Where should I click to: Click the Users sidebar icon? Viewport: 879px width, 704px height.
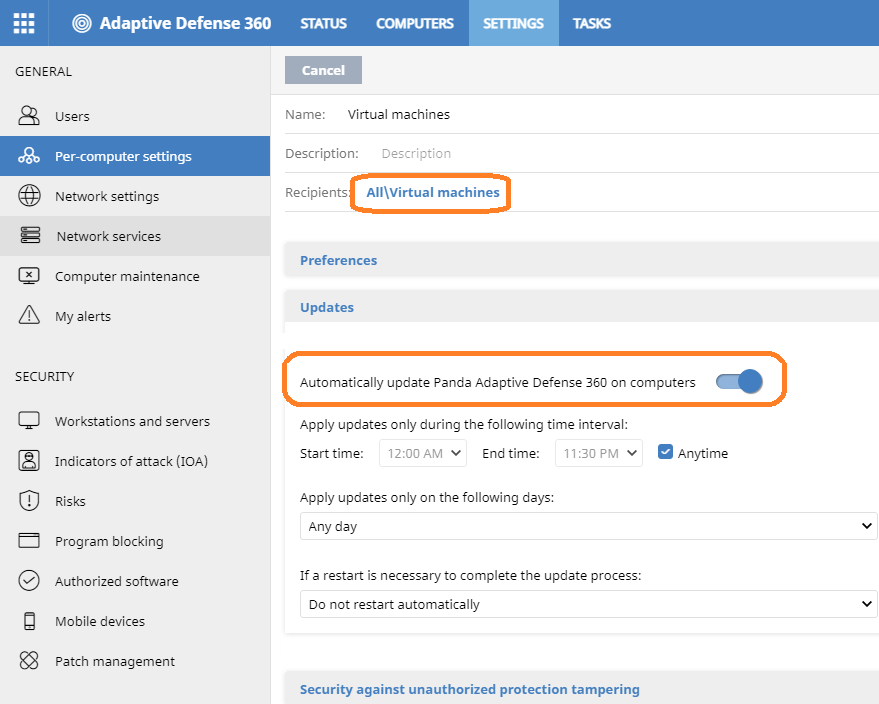pyautogui.click(x=29, y=115)
